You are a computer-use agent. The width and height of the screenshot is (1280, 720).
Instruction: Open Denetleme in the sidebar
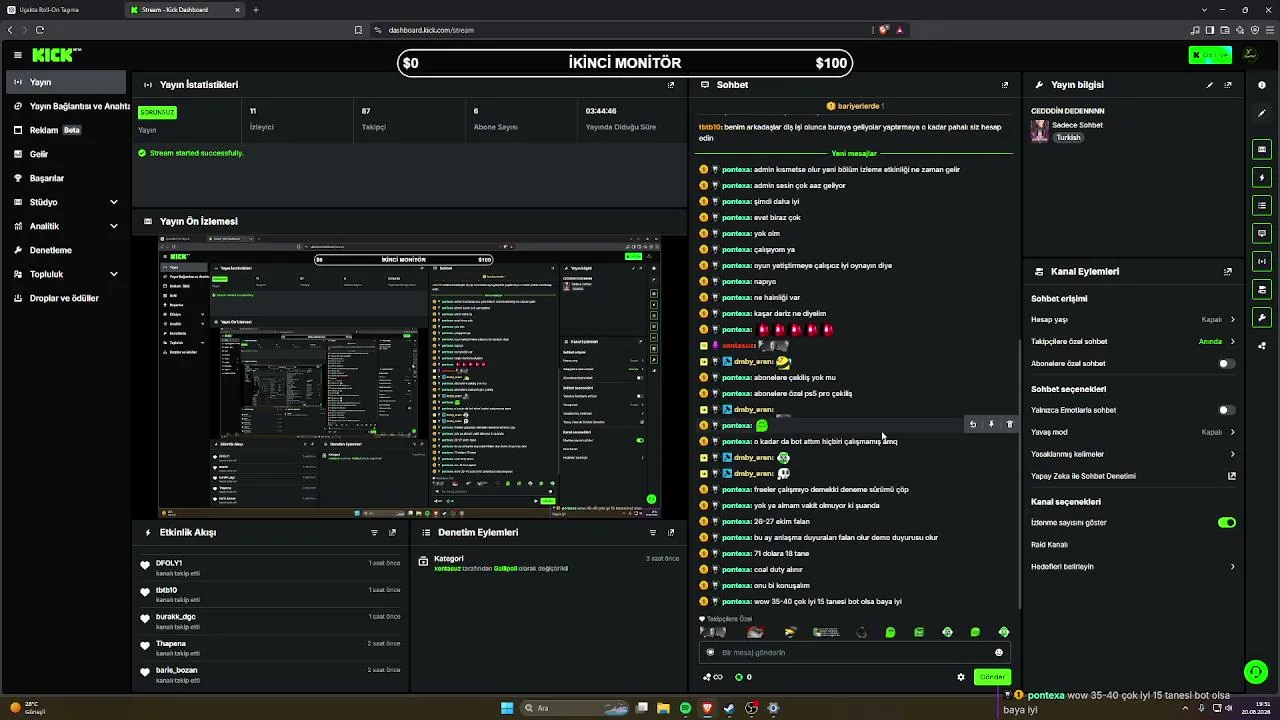pyautogui.click(x=66, y=250)
